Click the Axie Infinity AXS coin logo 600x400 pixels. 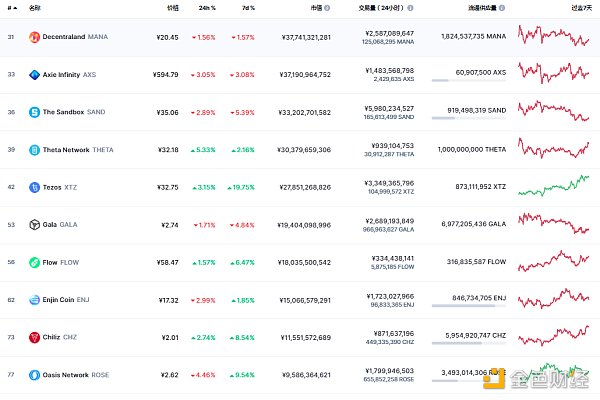tap(34, 75)
